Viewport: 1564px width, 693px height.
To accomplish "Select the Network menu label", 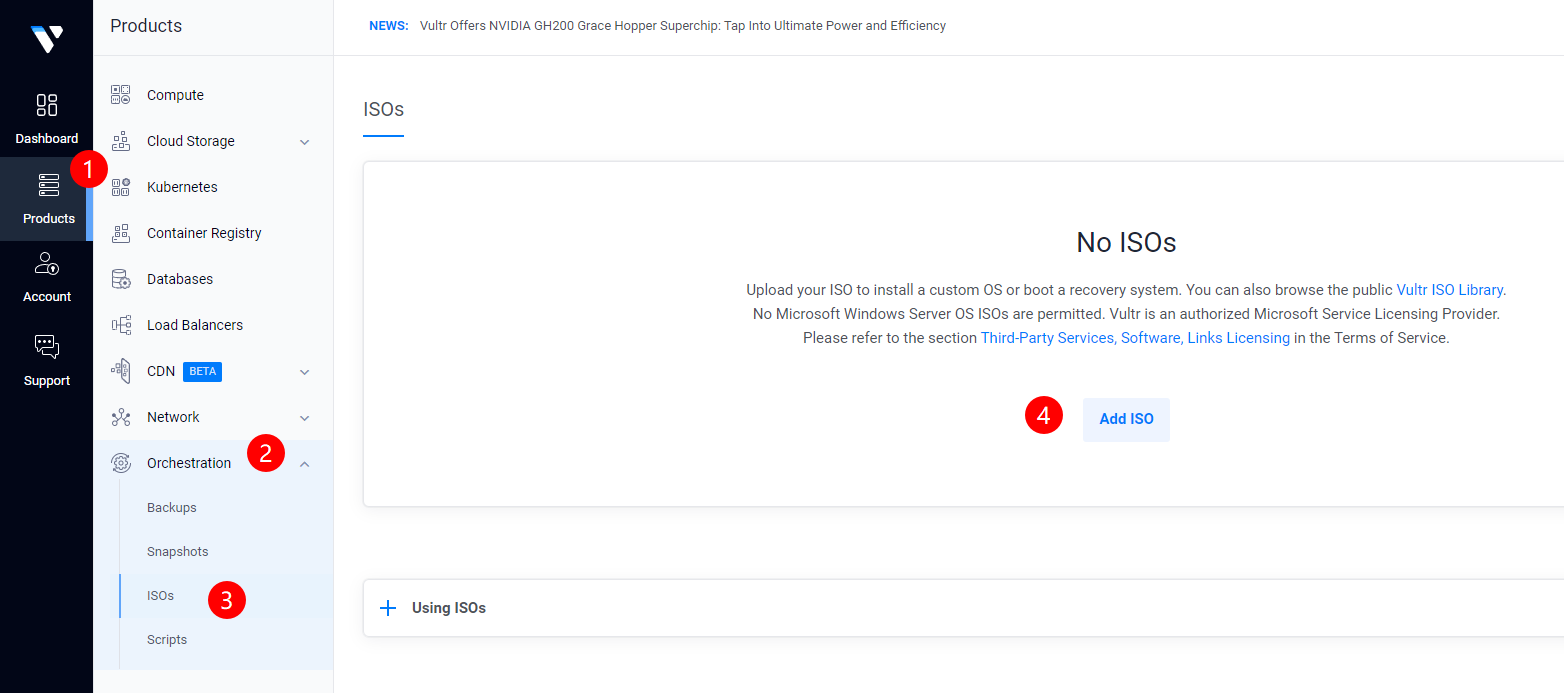I will (x=173, y=417).
